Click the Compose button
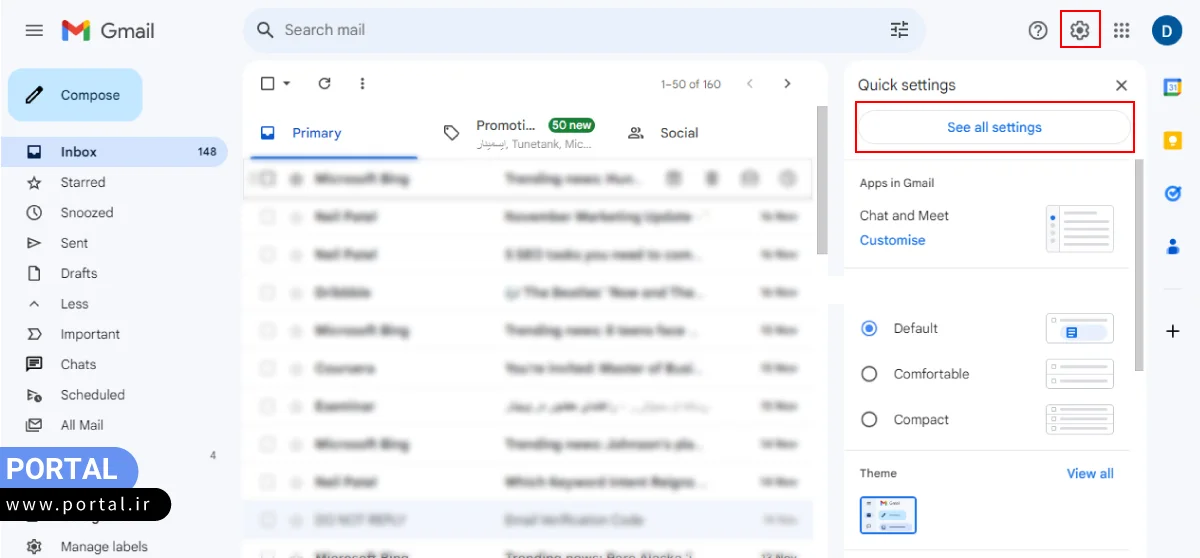 click(76, 95)
